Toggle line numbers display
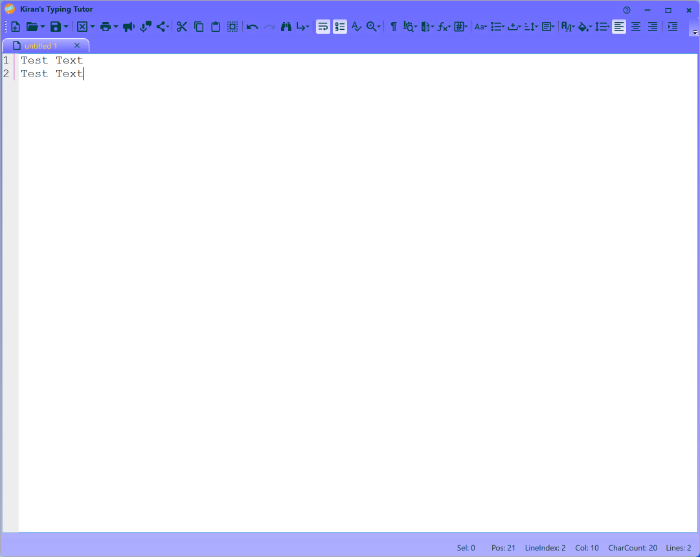Screen dimensions: 700x557 click(x=340, y=27)
